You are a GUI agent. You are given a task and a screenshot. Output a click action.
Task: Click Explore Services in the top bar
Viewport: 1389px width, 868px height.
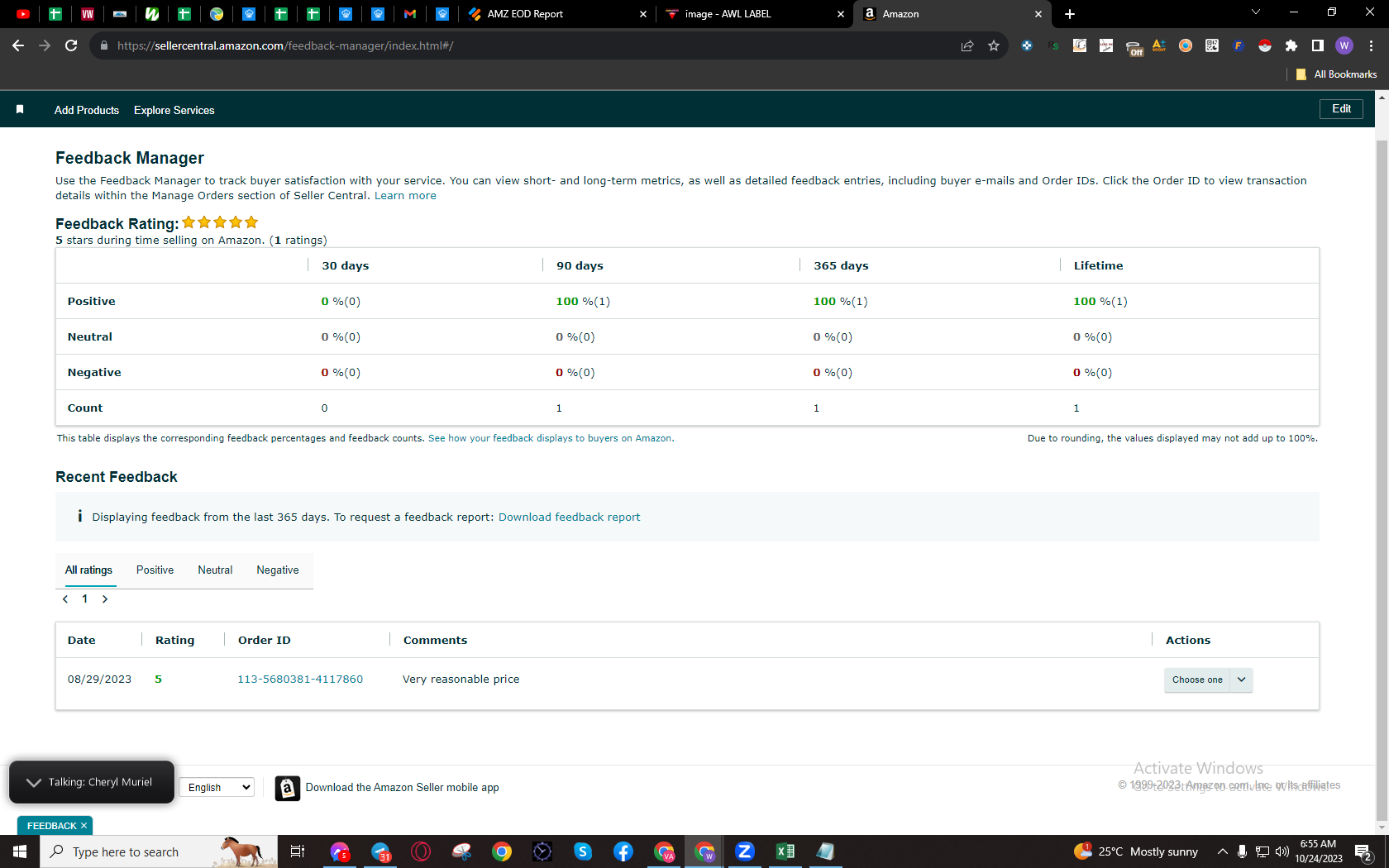174,110
